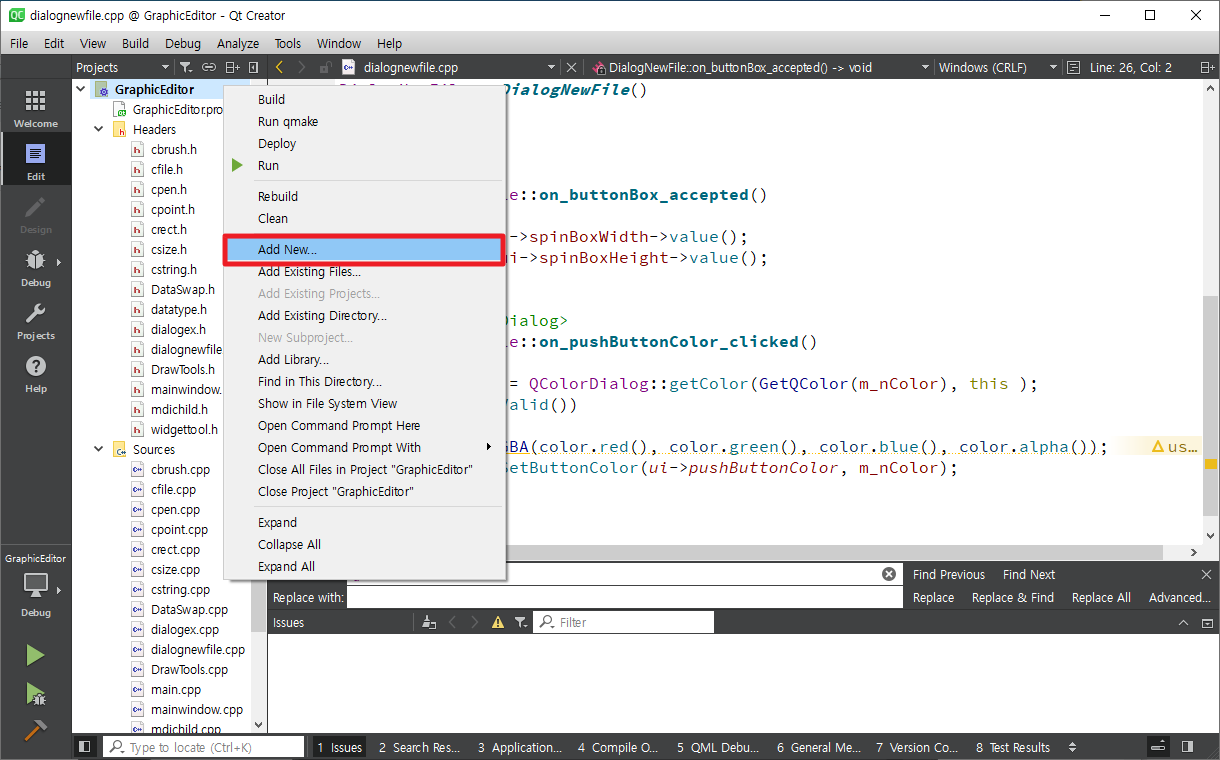The height and width of the screenshot is (760, 1220).
Task: Click the Replace & Find button
Action: pyautogui.click(x=1013, y=597)
